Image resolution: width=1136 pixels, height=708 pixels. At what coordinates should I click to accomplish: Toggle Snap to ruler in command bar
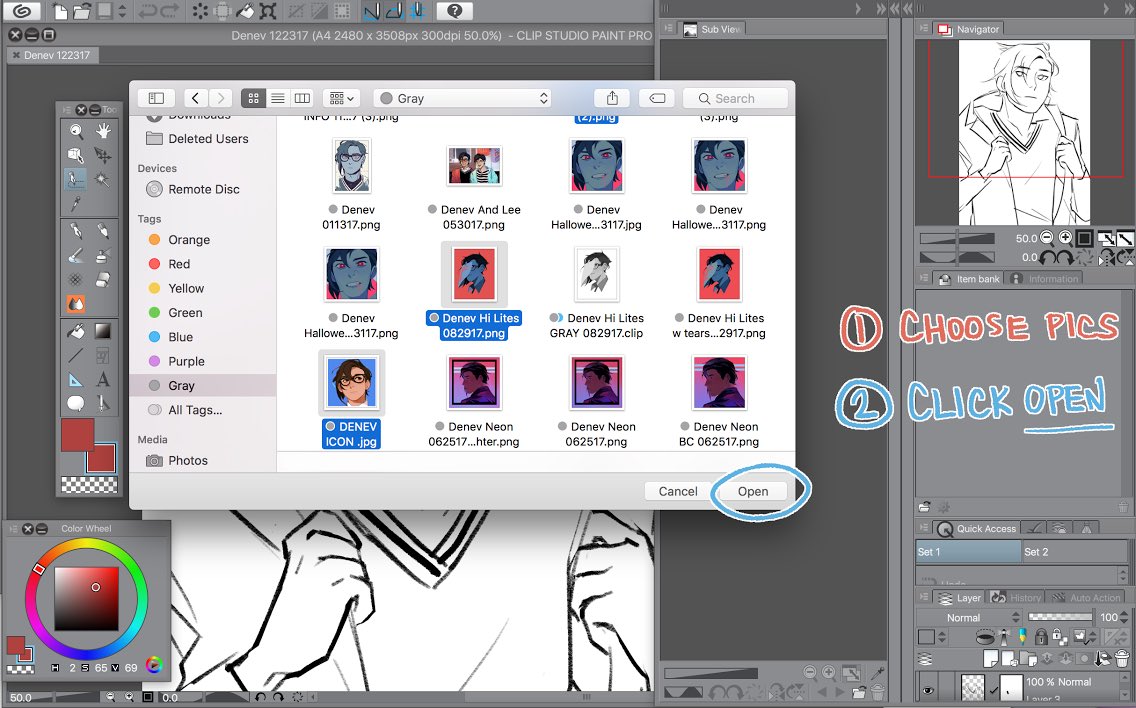coord(372,11)
